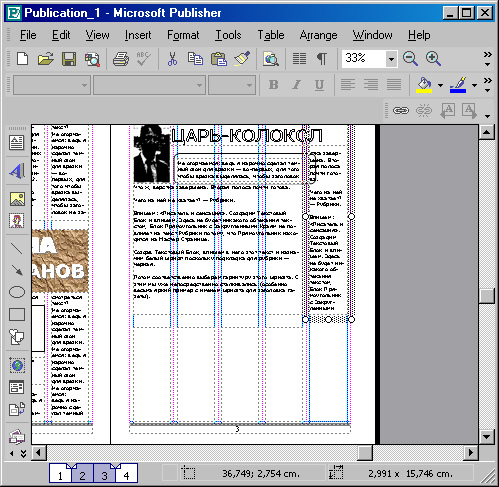Select the Rectangle drawing tool
This screenshot has height=487, width=499.
(x=17, y=314)
